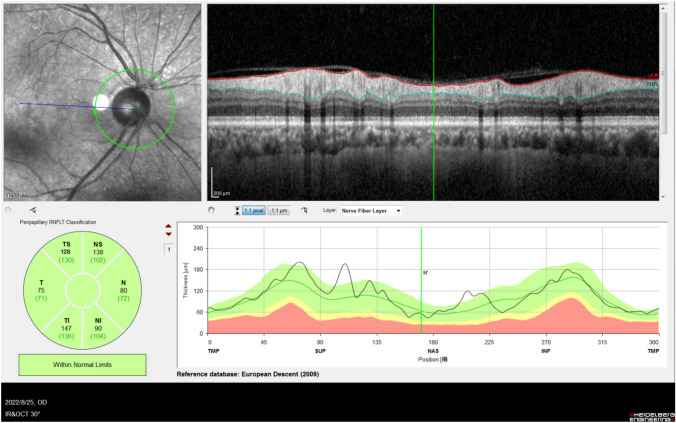Click the red layer segmentation icon
Viewport: 676px width, 423px height.
click(x=304, y=211)
